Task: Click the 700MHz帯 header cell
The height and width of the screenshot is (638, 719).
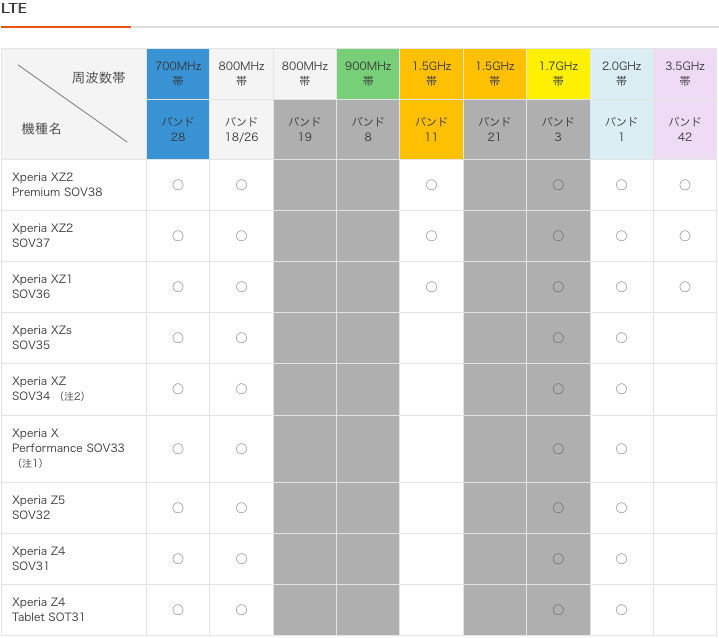Action: click(178, 74)
